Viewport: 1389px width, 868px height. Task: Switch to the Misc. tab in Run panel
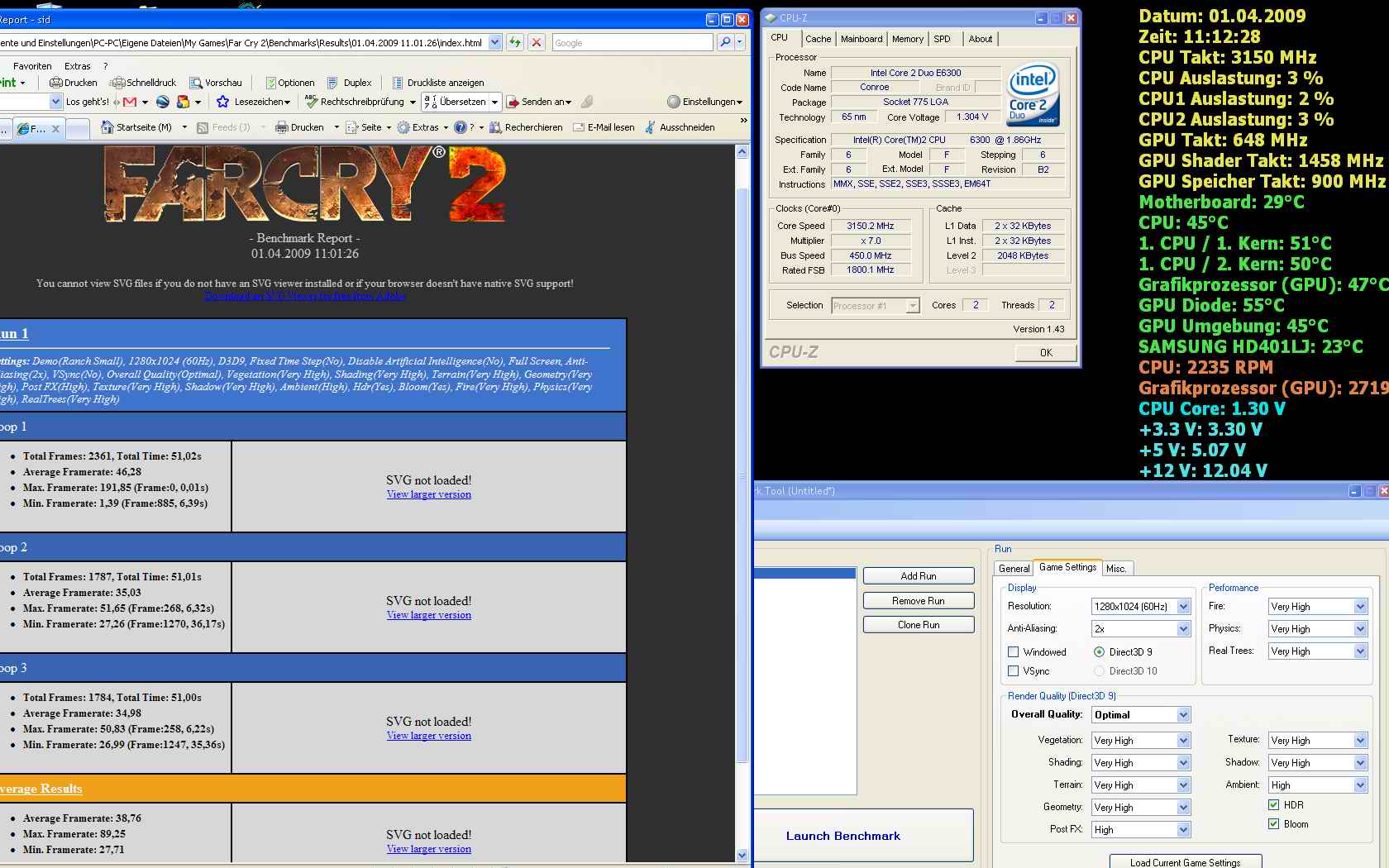(x=1116, y=569)
